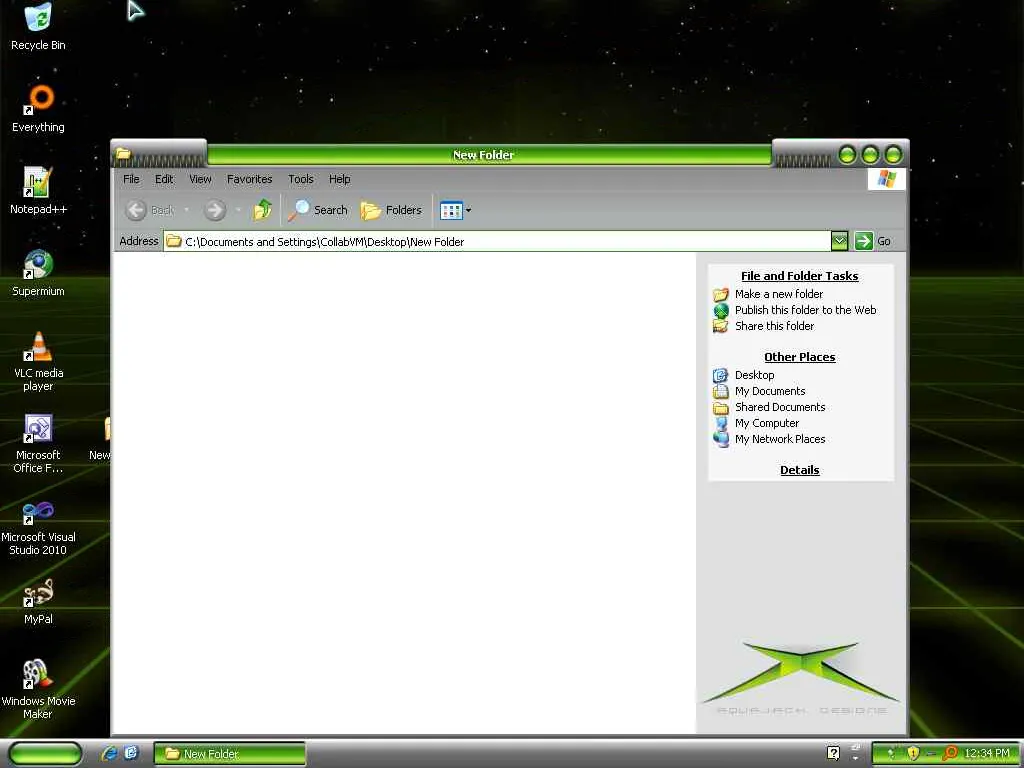The image size is (1024, 768).
Task: Click the folder icon in the title bar
Action: tap(123, 154)
